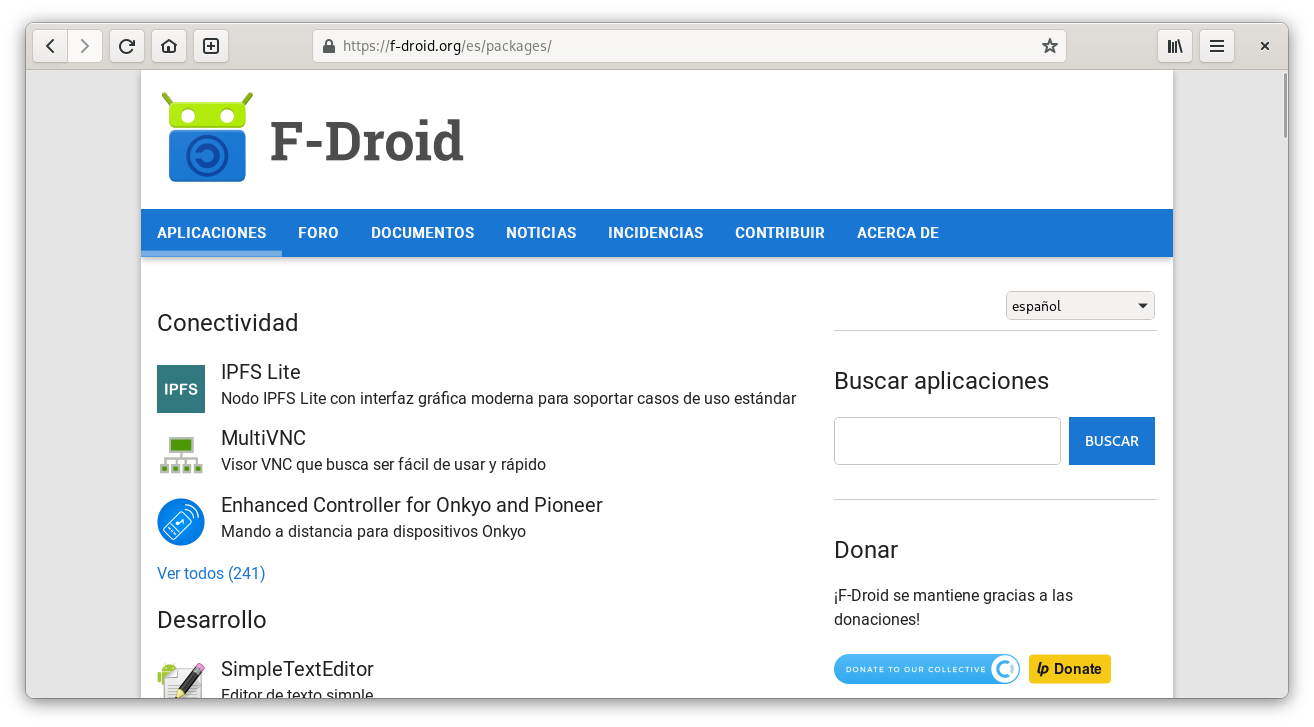This screenshot has width=1314, height=727.
Task: Open the Acerca de navigation tab
Action: (x=898, y=233)
